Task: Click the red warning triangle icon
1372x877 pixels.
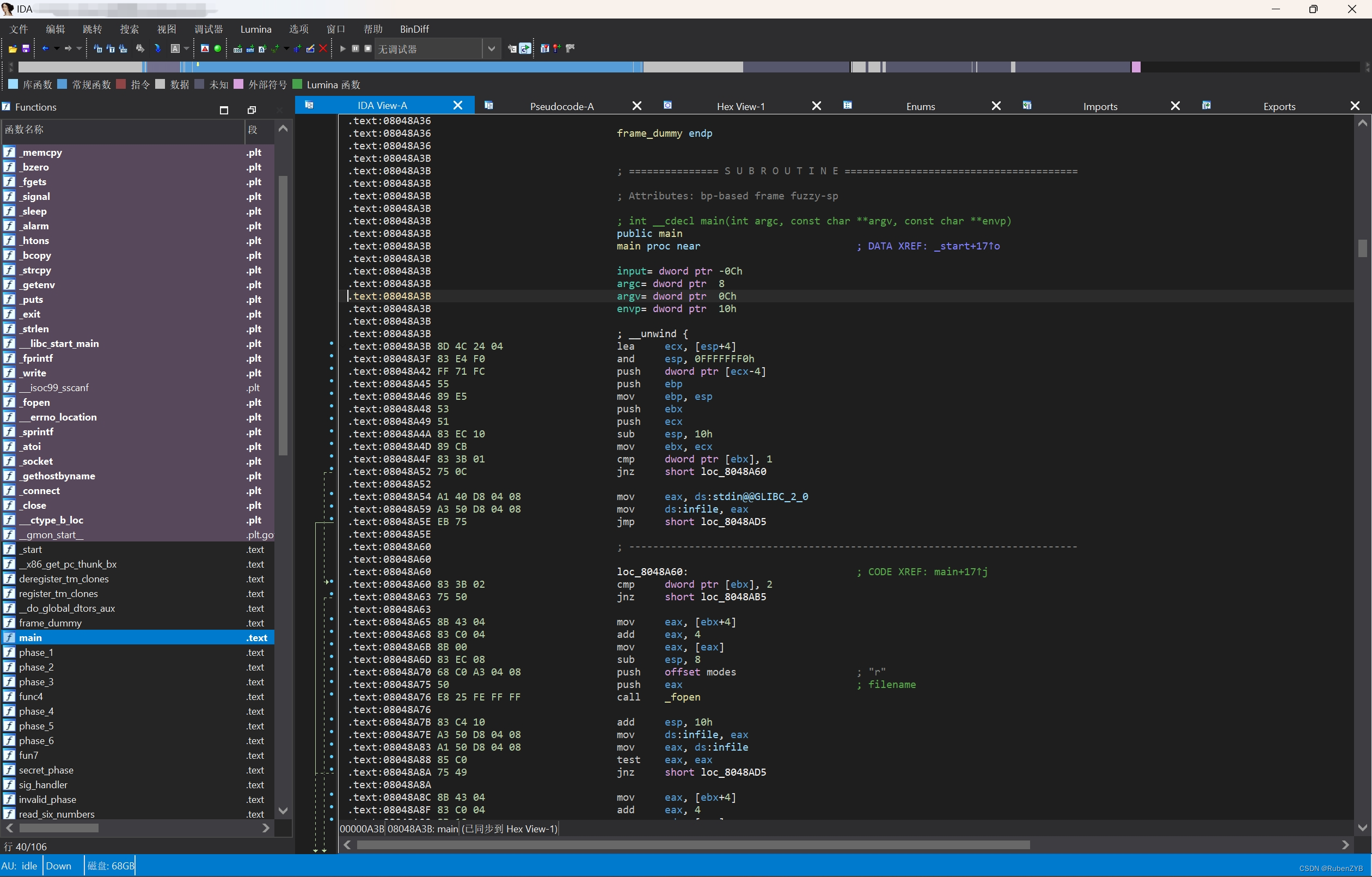Action: 205,49
